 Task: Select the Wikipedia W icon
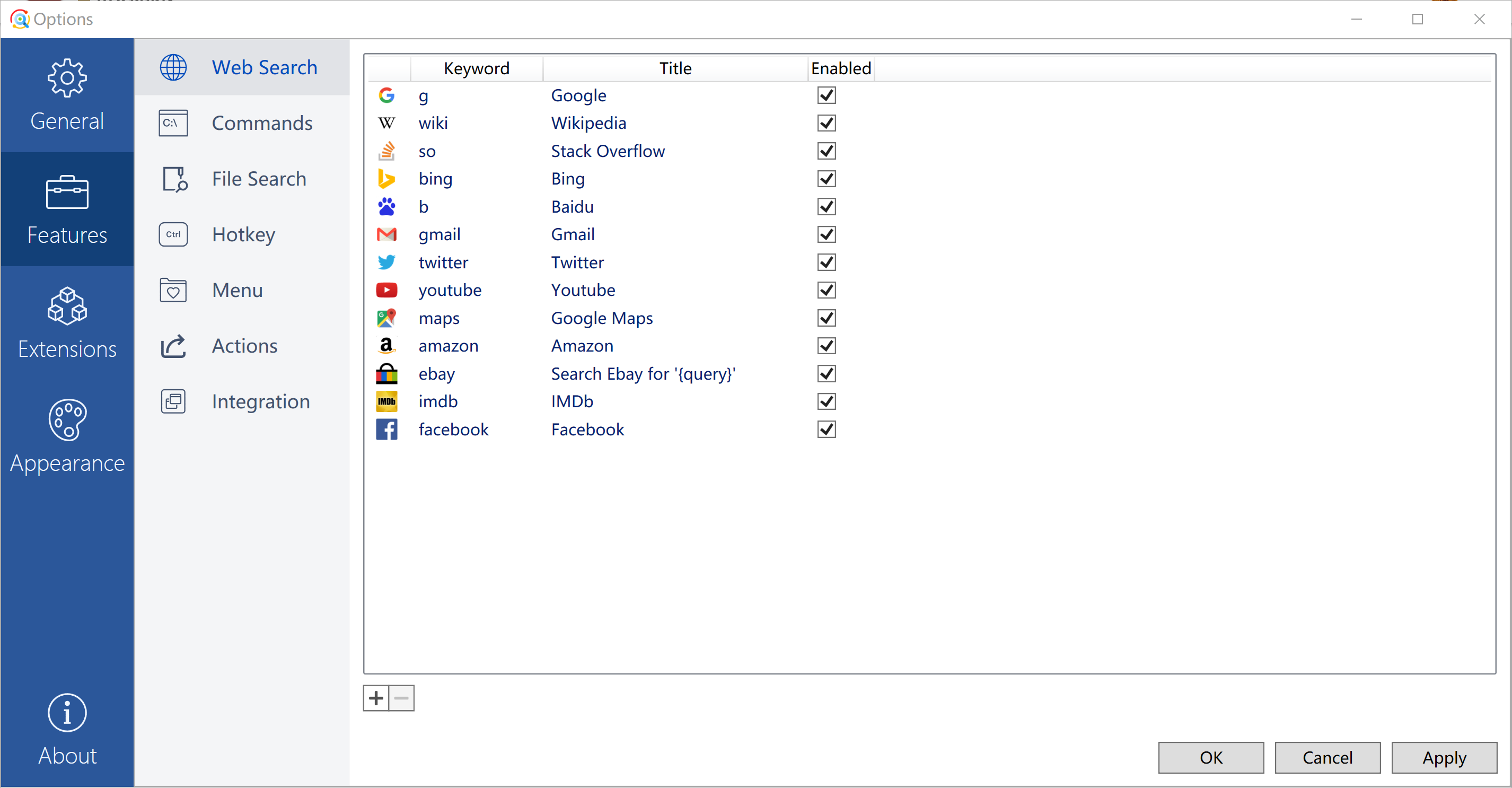(386, 124)
